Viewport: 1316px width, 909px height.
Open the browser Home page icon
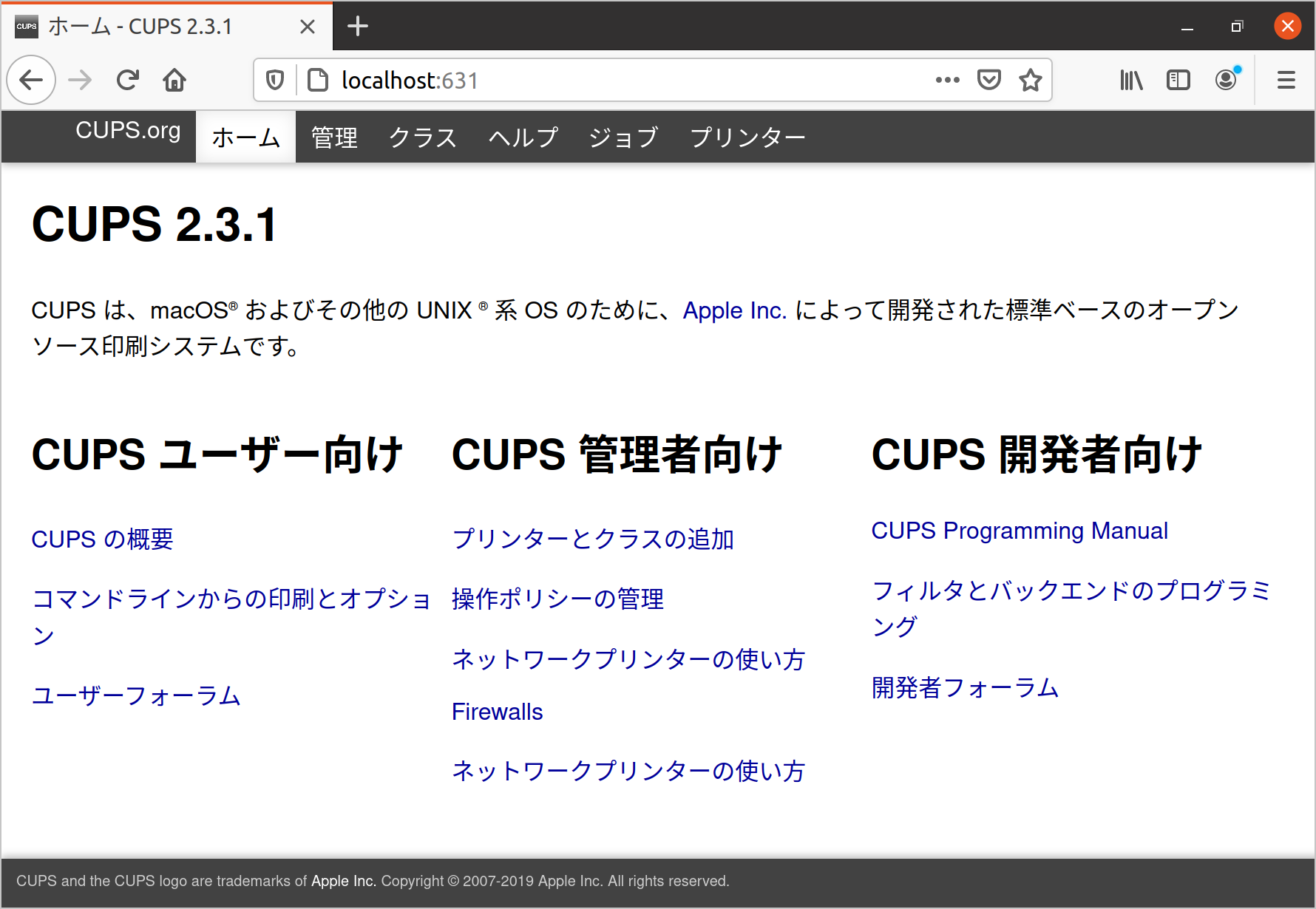click(x=174, y=80)
